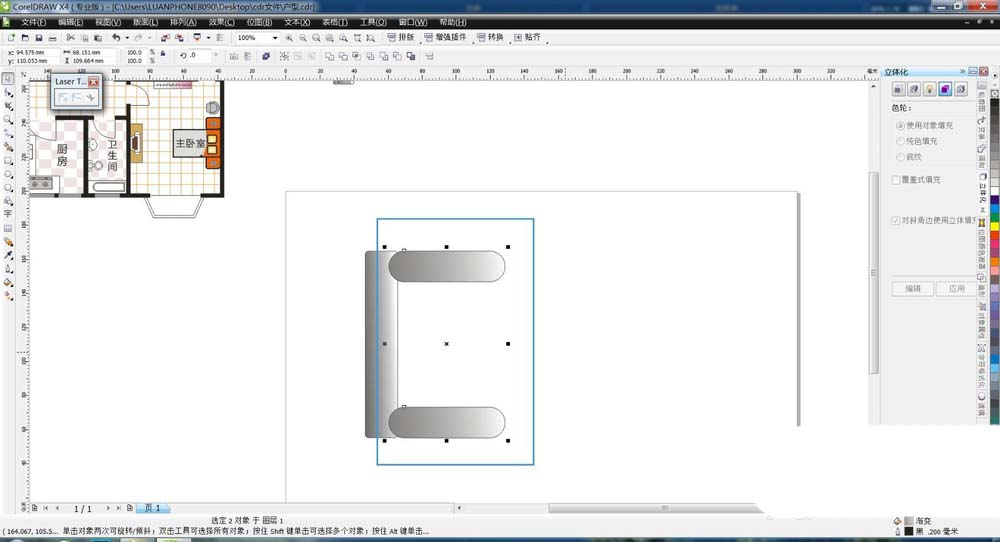Click the Undo arrow icon
The image size is (1000, 542).
coord(116,38)
